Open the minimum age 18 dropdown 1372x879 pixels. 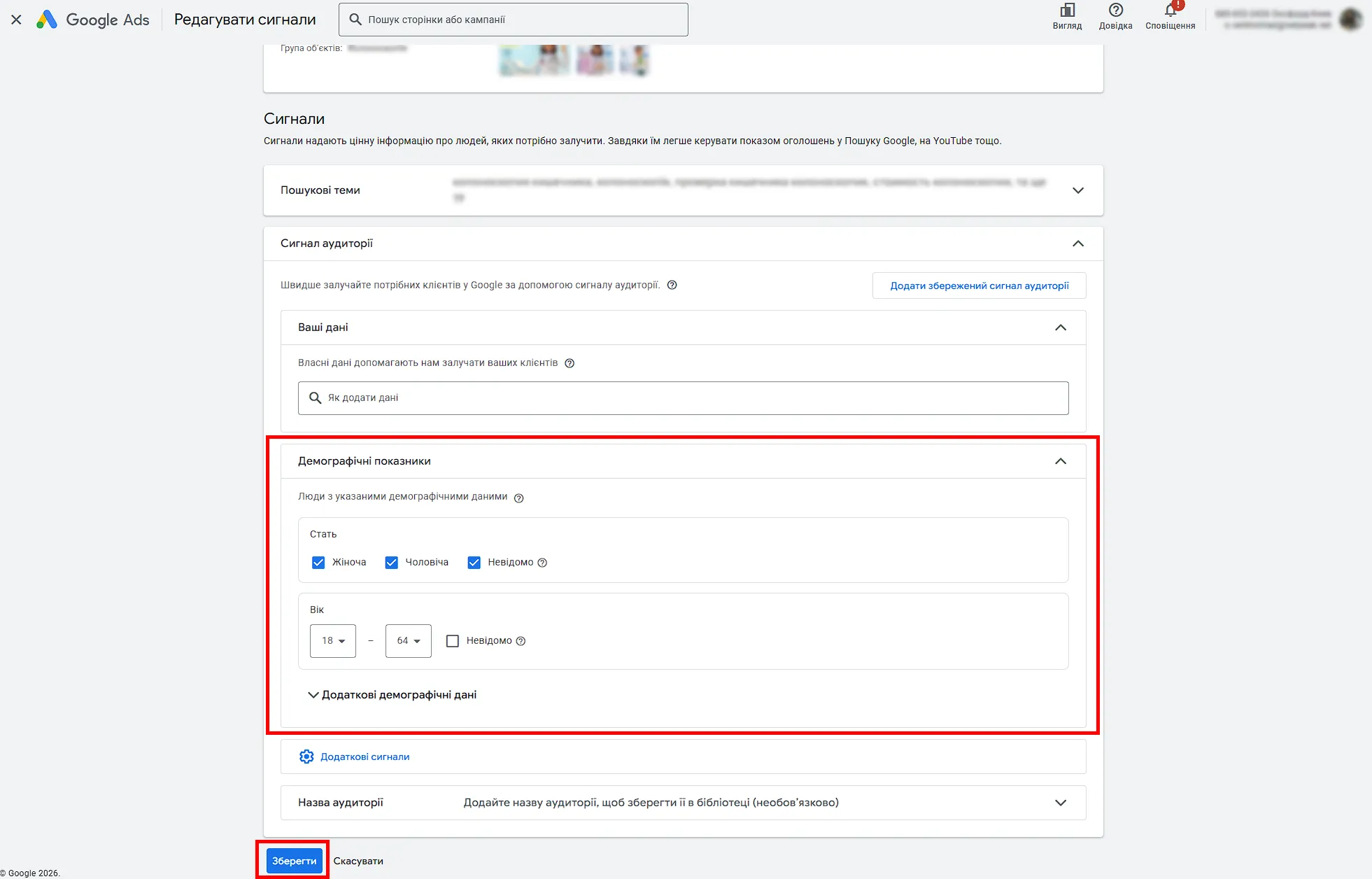click(333, 641)
